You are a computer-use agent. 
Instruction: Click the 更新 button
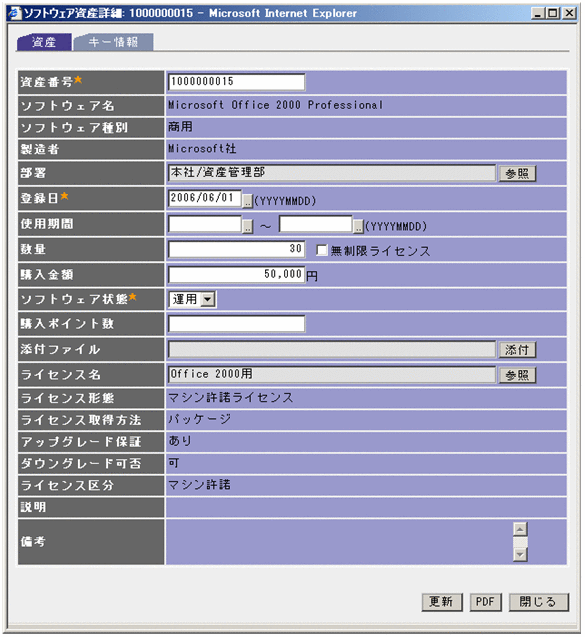coord(442,602)
